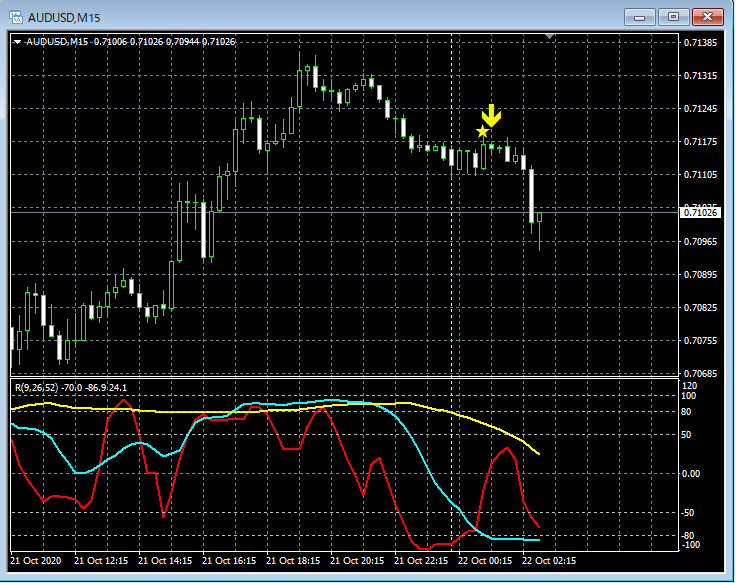
Task: Click the 0.70895 price scale label
Action: 700,274
